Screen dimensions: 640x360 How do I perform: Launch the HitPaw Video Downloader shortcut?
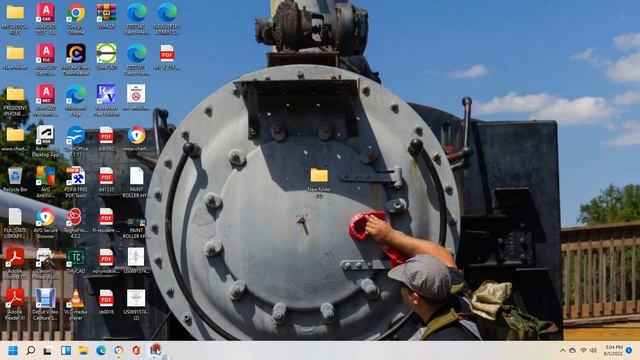tap(76, 60)
